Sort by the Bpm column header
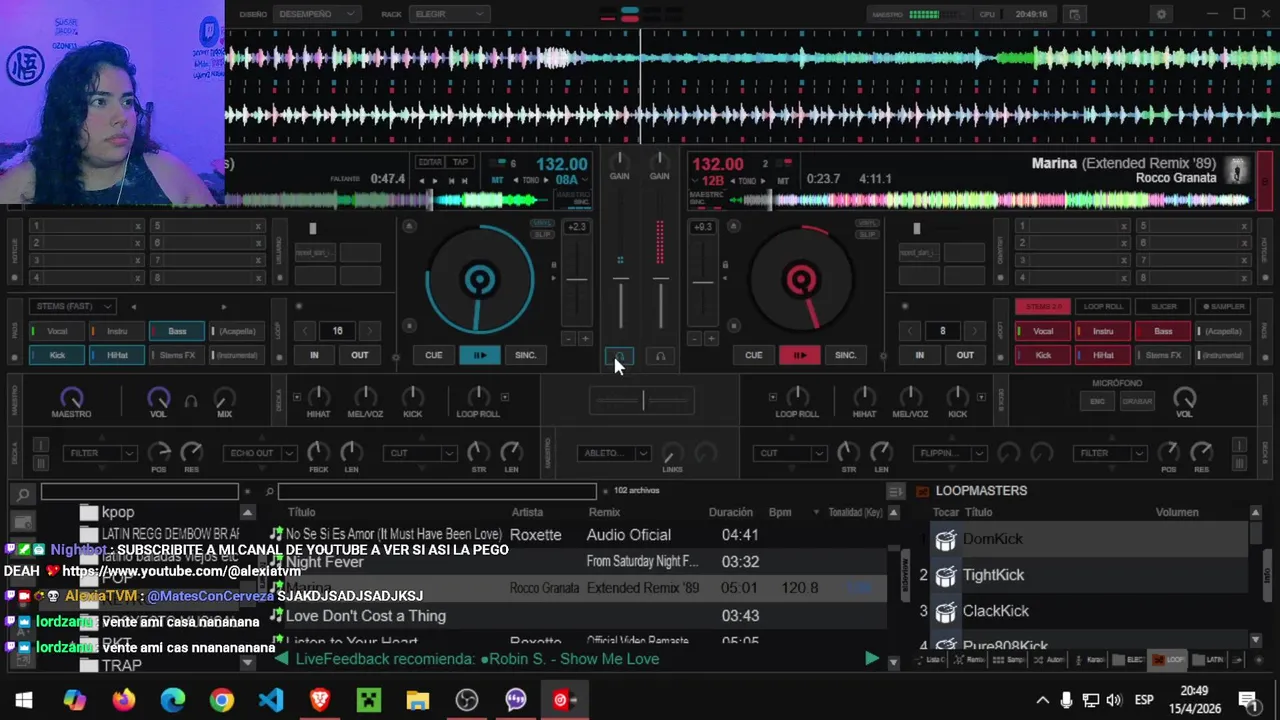Viewport: 1280px width, 720px height. (780, 512)
